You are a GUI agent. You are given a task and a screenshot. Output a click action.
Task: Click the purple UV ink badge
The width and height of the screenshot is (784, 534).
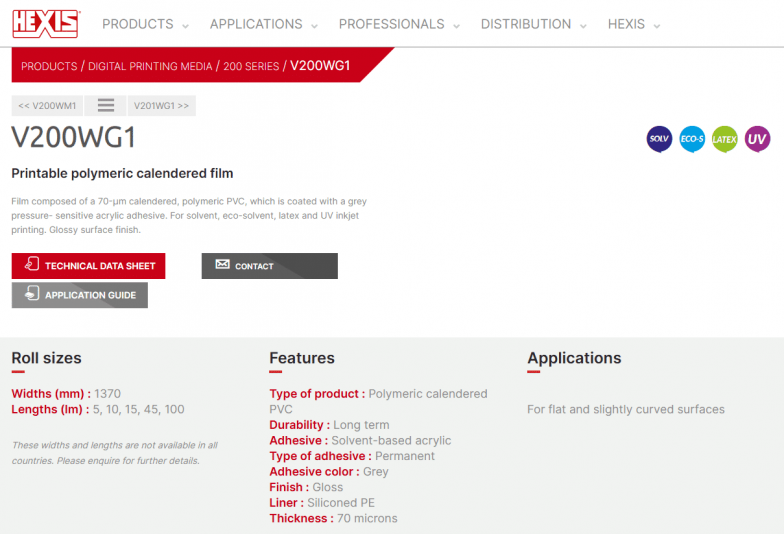tap(758, 139)
